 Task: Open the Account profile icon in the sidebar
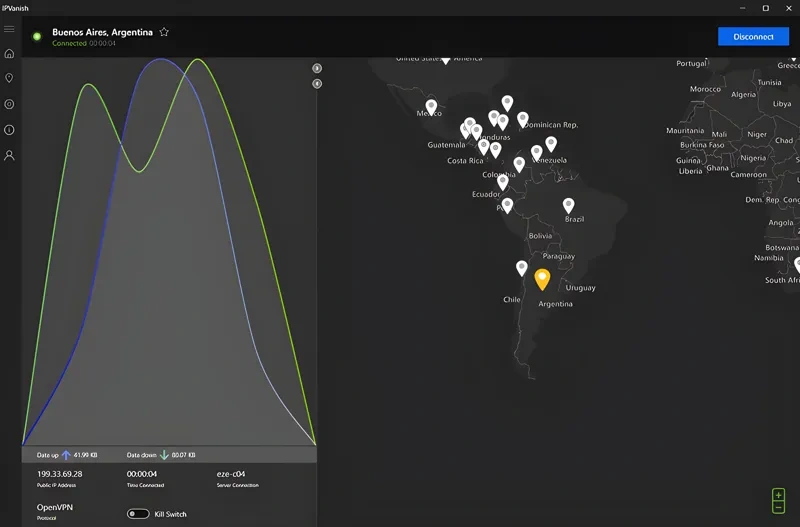(x=9, y=156)
